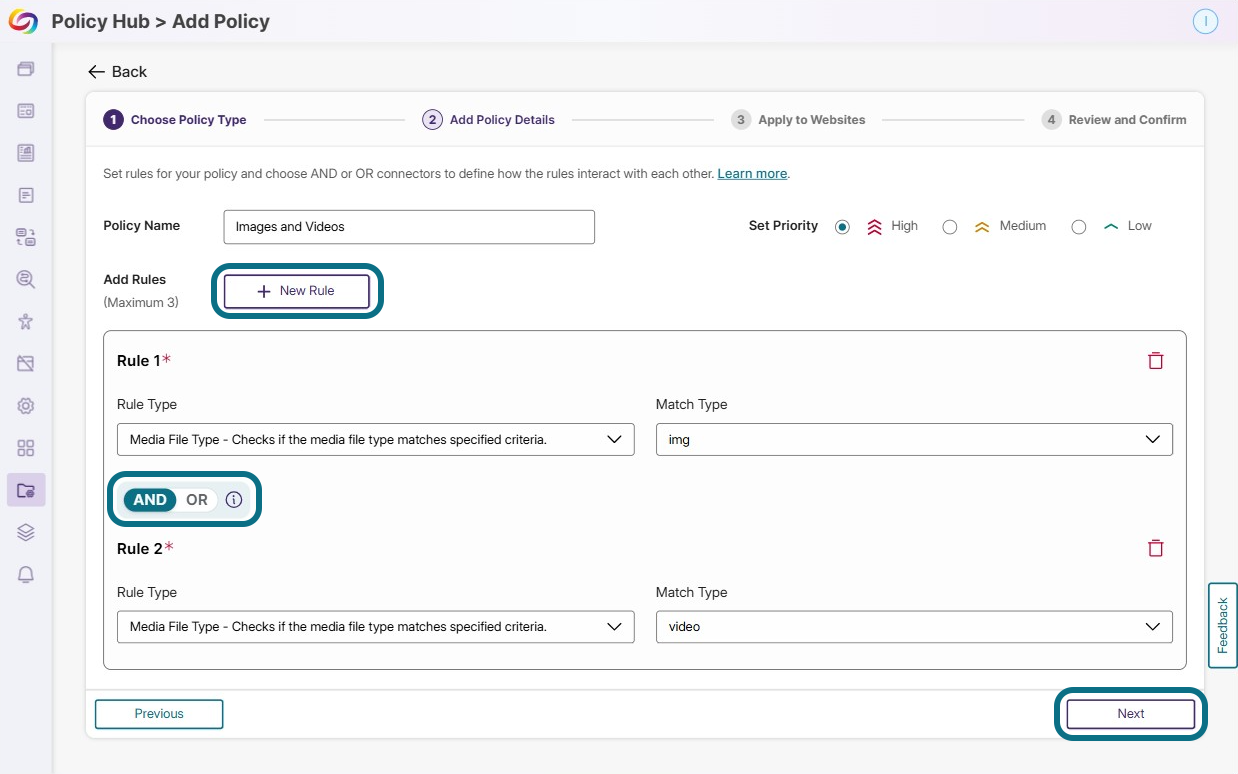The height and width of the screenshot is (774, 1238).
Task: Open the Feedback side tab
Action: (x=1222, y=625)
